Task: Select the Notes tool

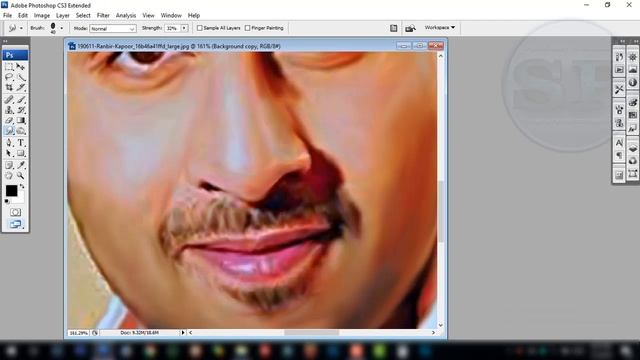Action: point(9,165)
